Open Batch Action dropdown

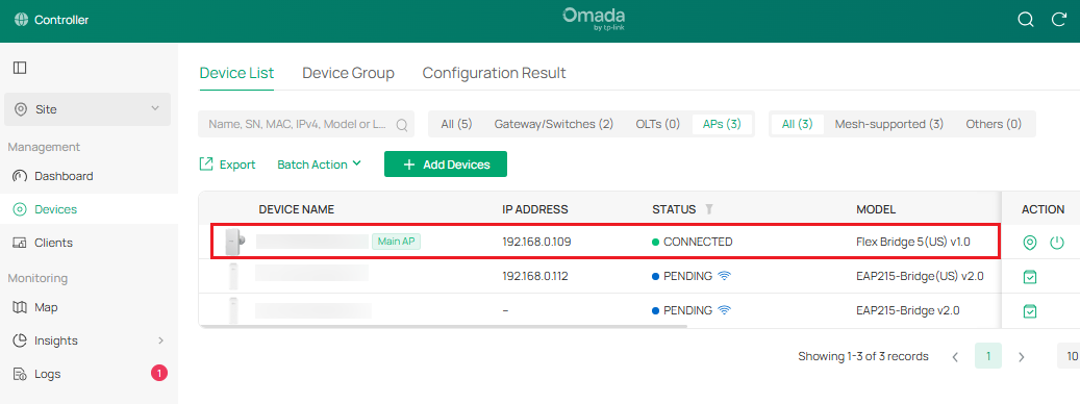pos(319,164)
